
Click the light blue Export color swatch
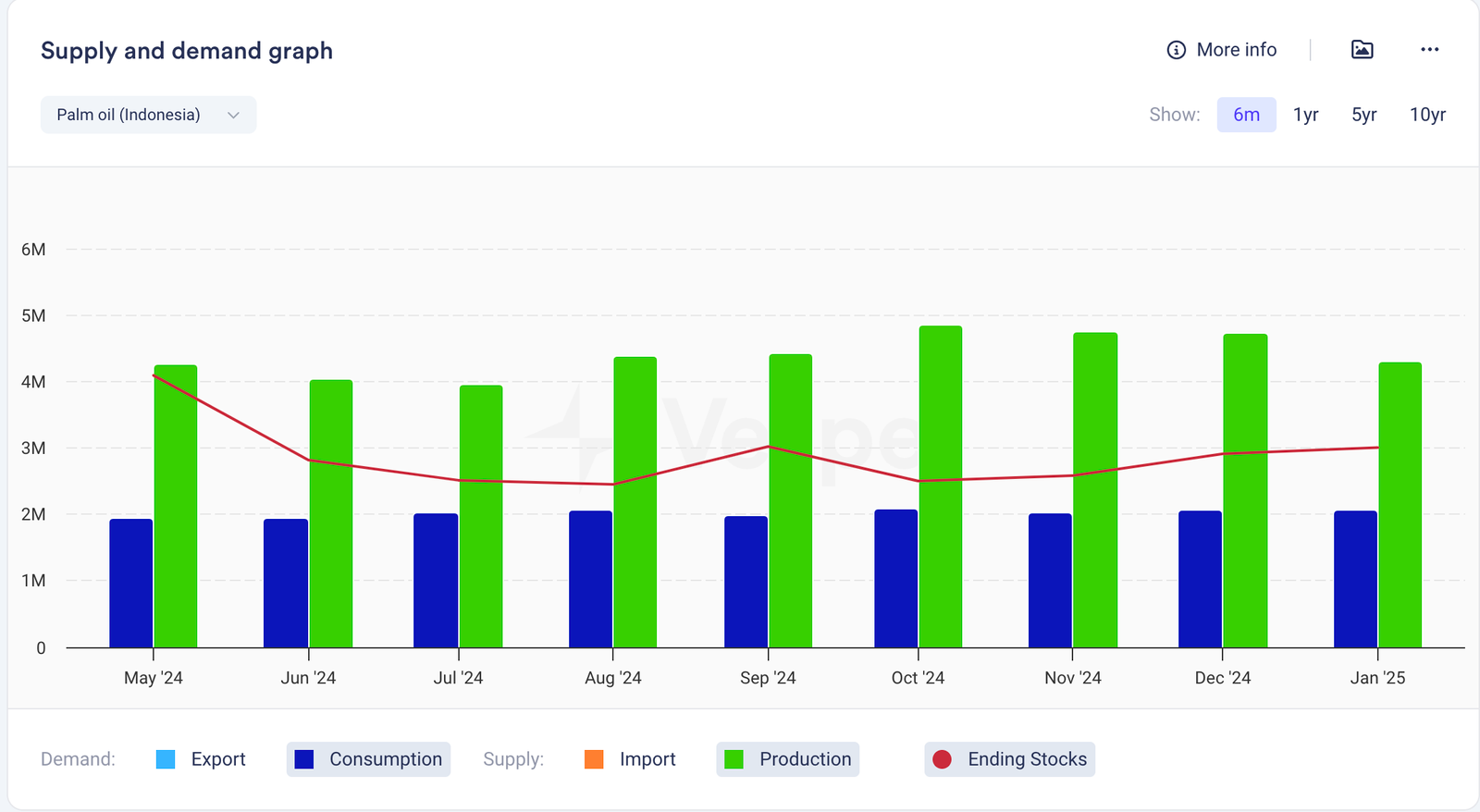[x=166, y=759]
